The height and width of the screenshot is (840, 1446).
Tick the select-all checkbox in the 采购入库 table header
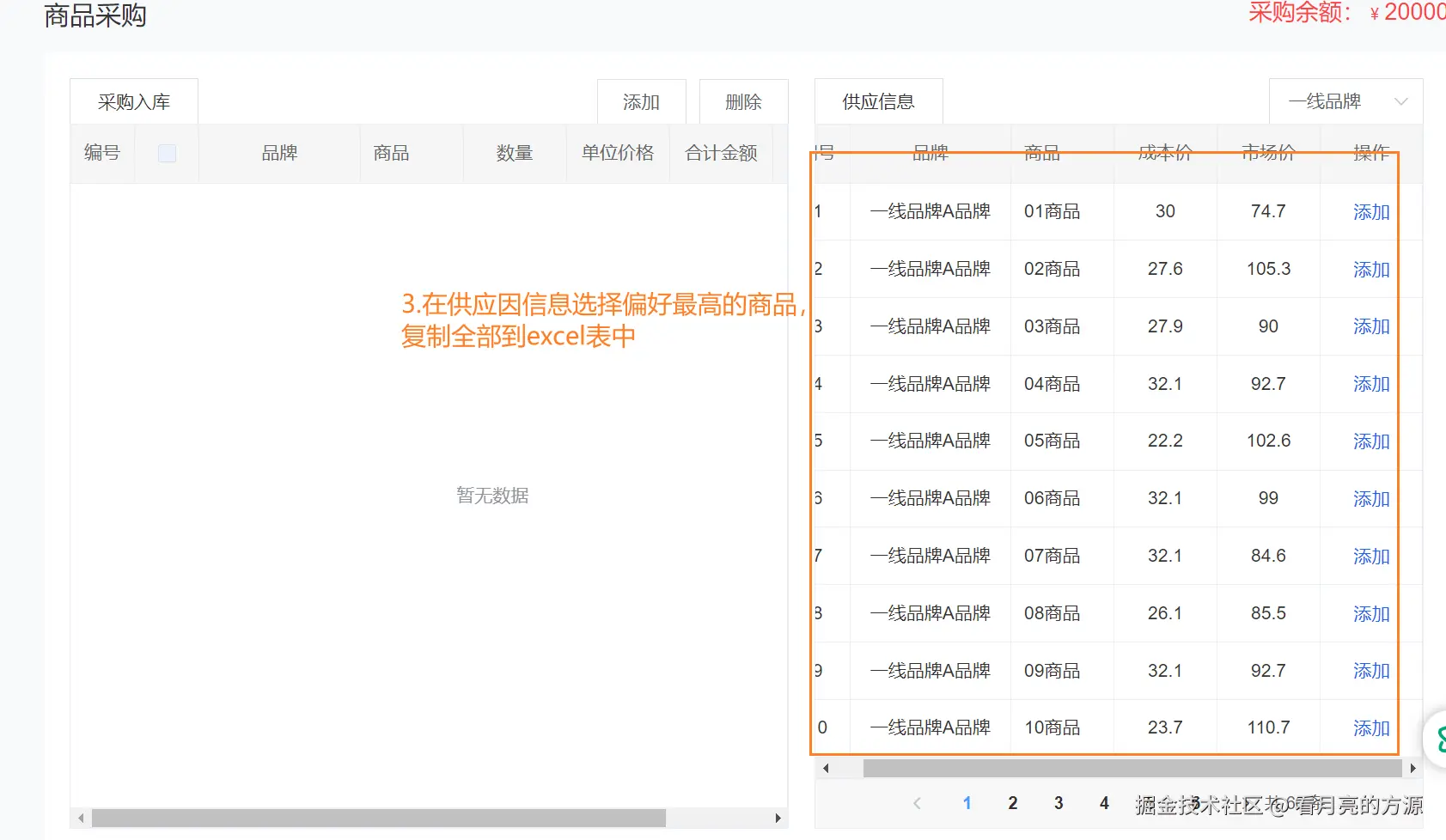coord(168,153)
